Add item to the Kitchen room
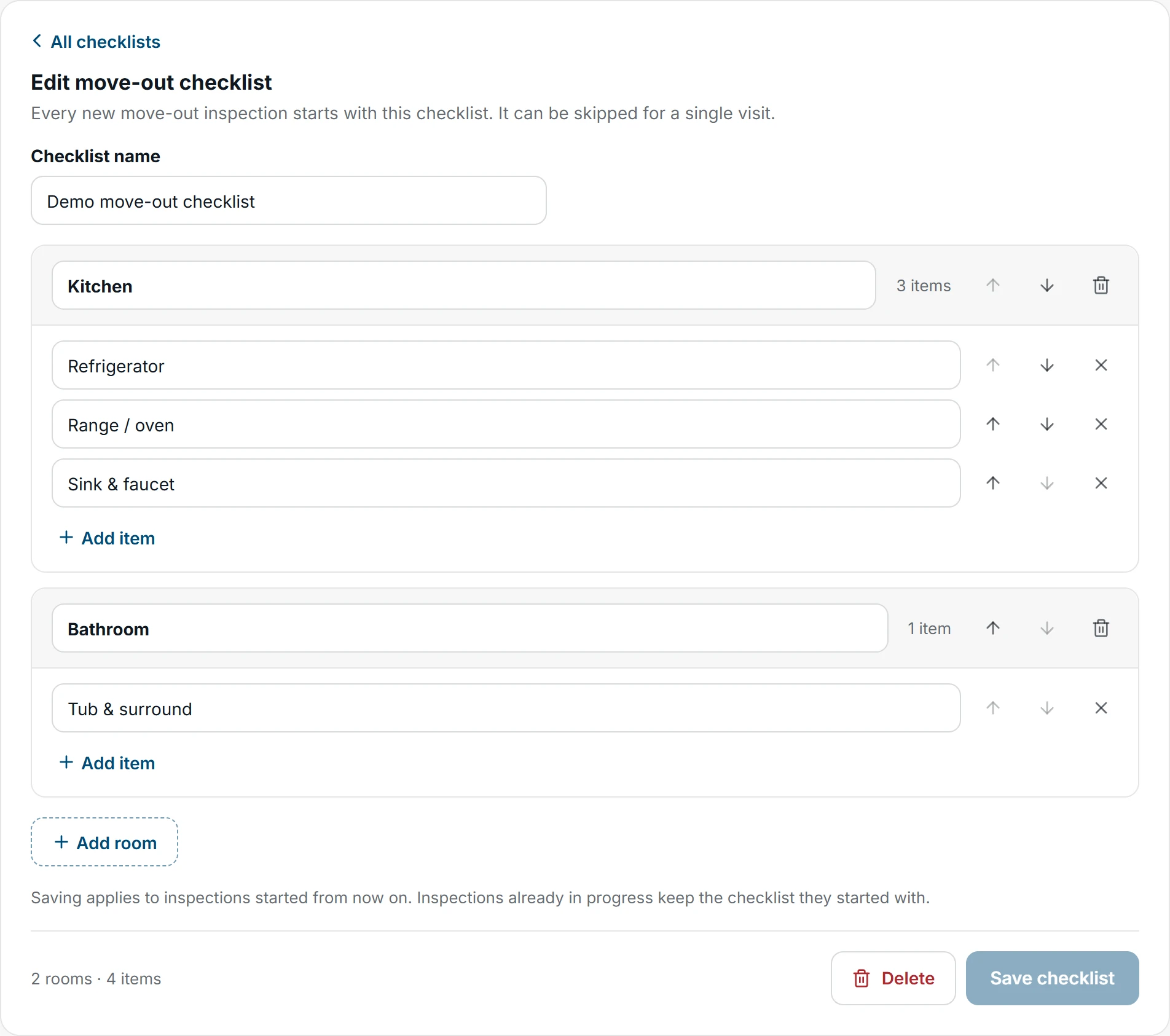Screen dimensions: 1170x1036 pos(107,538)
